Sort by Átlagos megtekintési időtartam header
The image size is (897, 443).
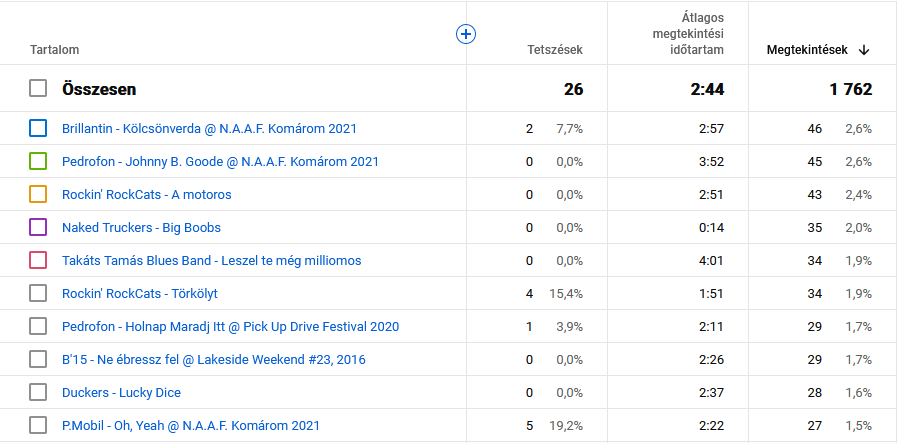click(681, 34)
